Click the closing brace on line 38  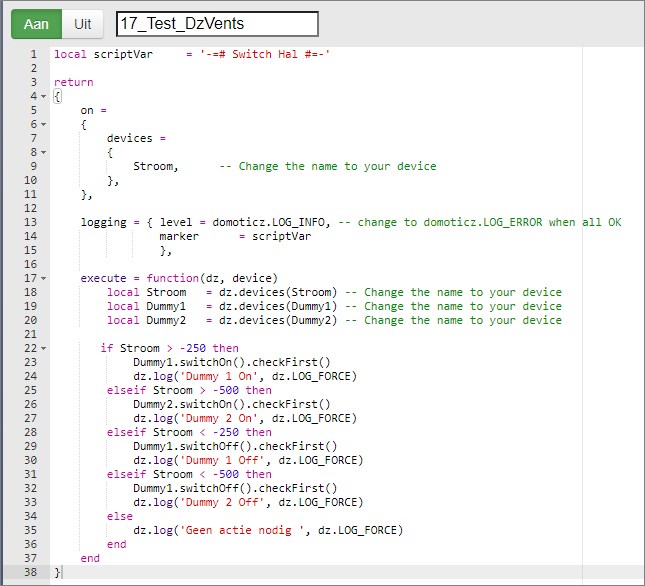pyautogui.click(x=57, y=572)
